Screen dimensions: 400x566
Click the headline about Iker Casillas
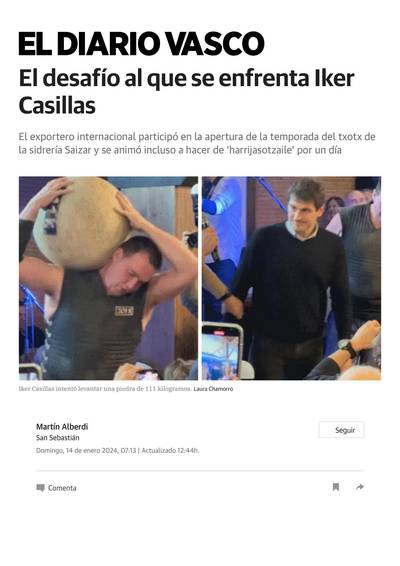coord(187,92)
